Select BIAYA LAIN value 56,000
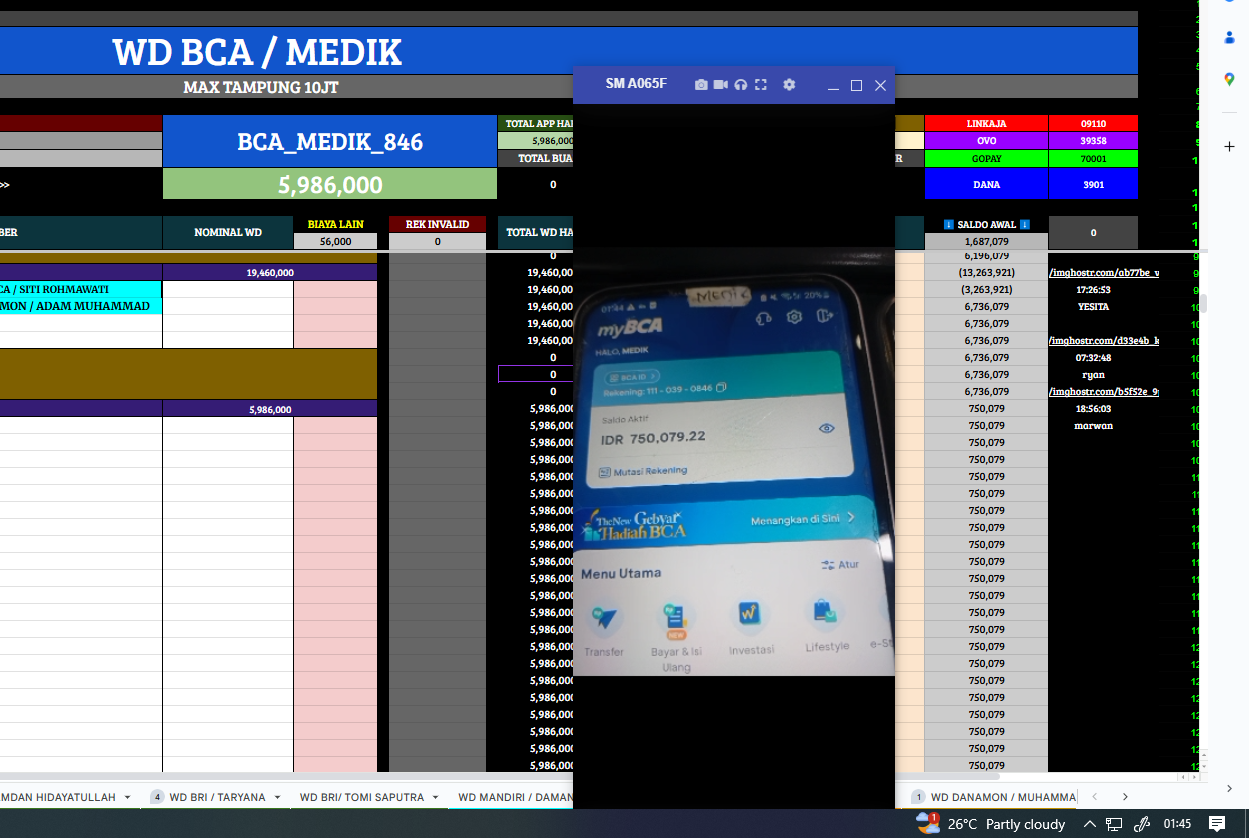 (335, 241)
